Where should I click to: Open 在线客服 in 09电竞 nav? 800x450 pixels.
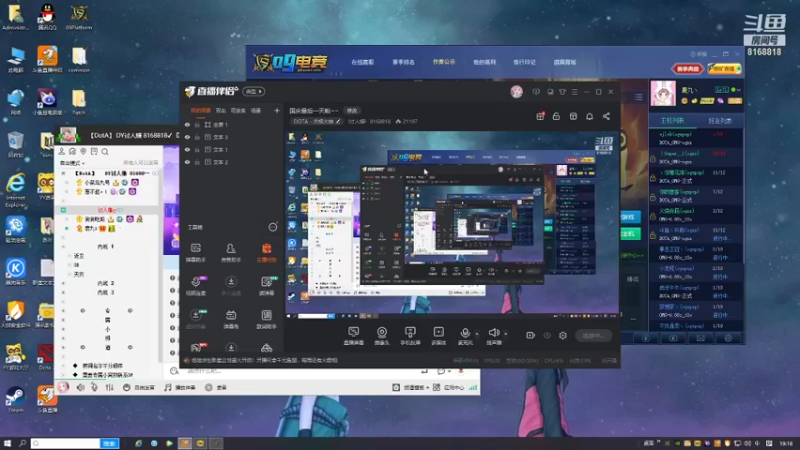pos(362,62)
